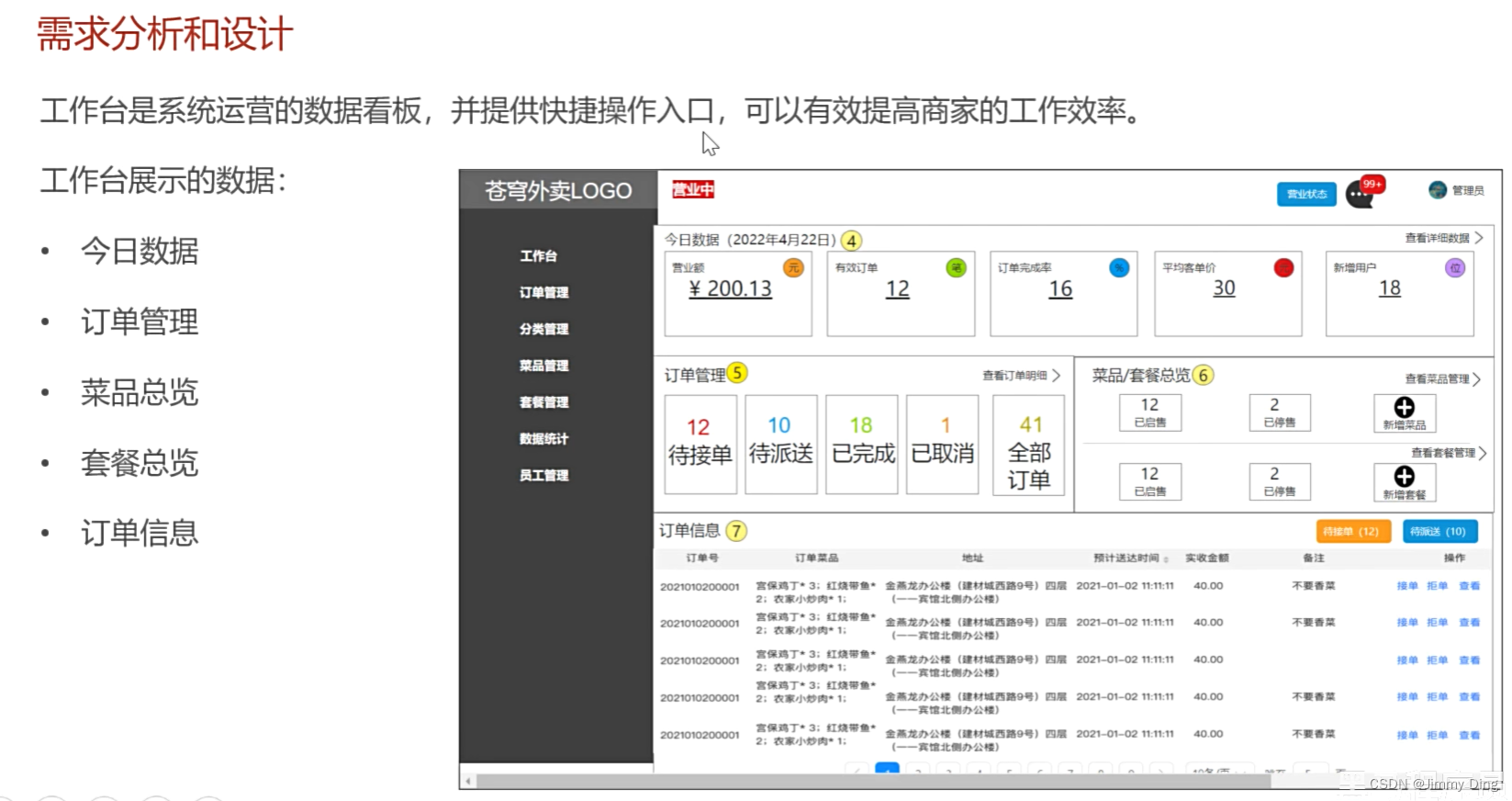Sort by 预计送达时间 column header
This screenshot has height=801, width=1512.
pyautogui.click(x=1131, y=558)
